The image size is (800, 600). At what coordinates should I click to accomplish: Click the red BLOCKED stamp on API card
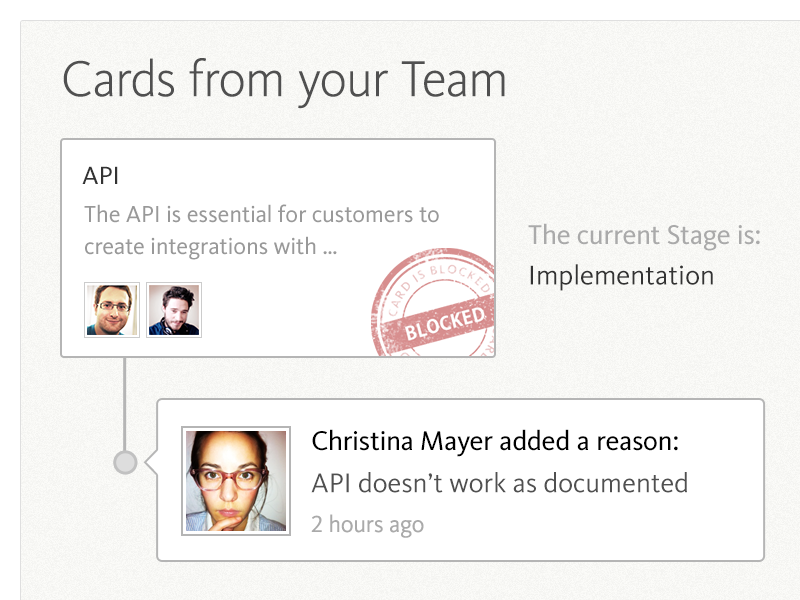(434, 302)
